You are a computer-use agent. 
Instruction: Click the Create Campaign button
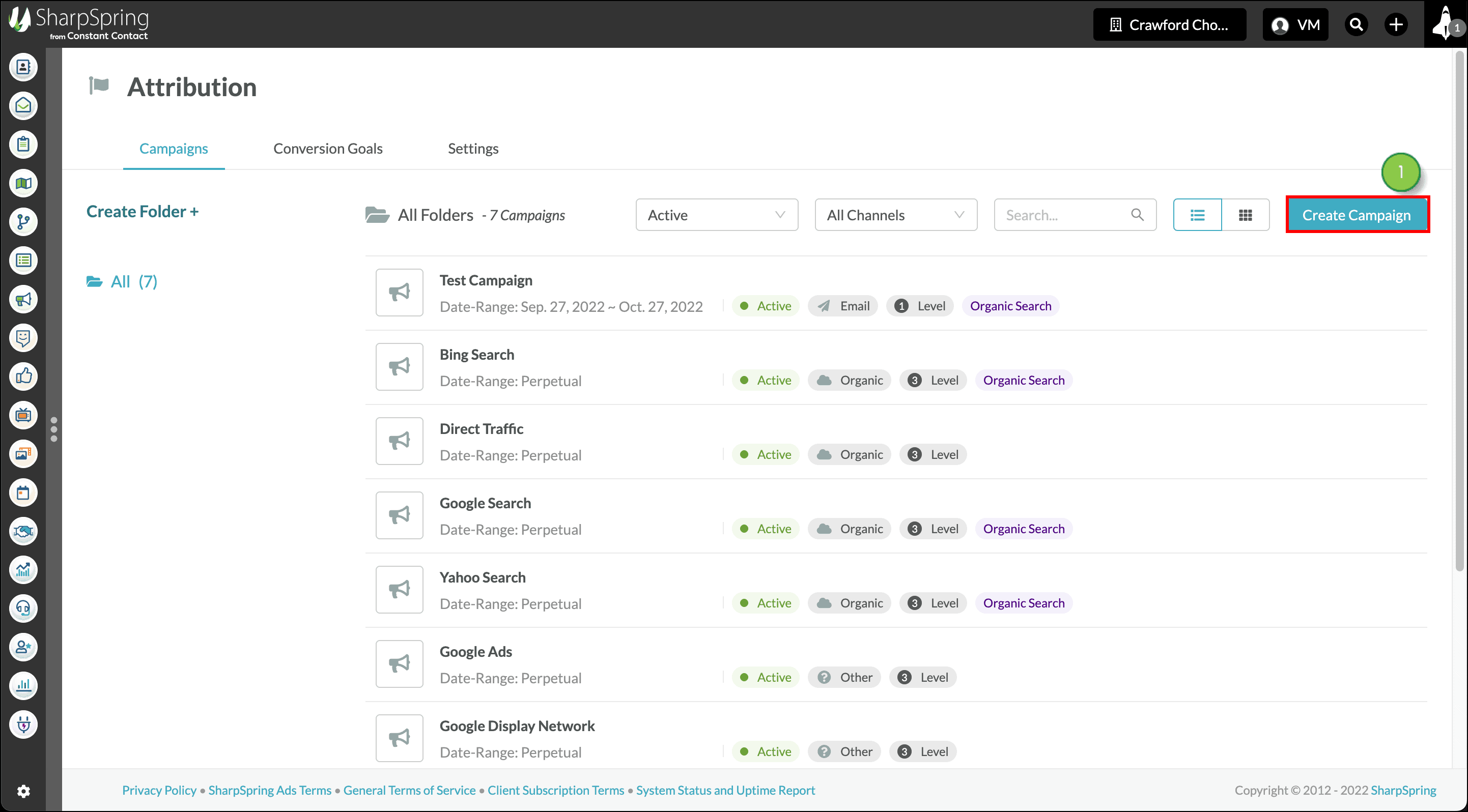click(1357, 215)
